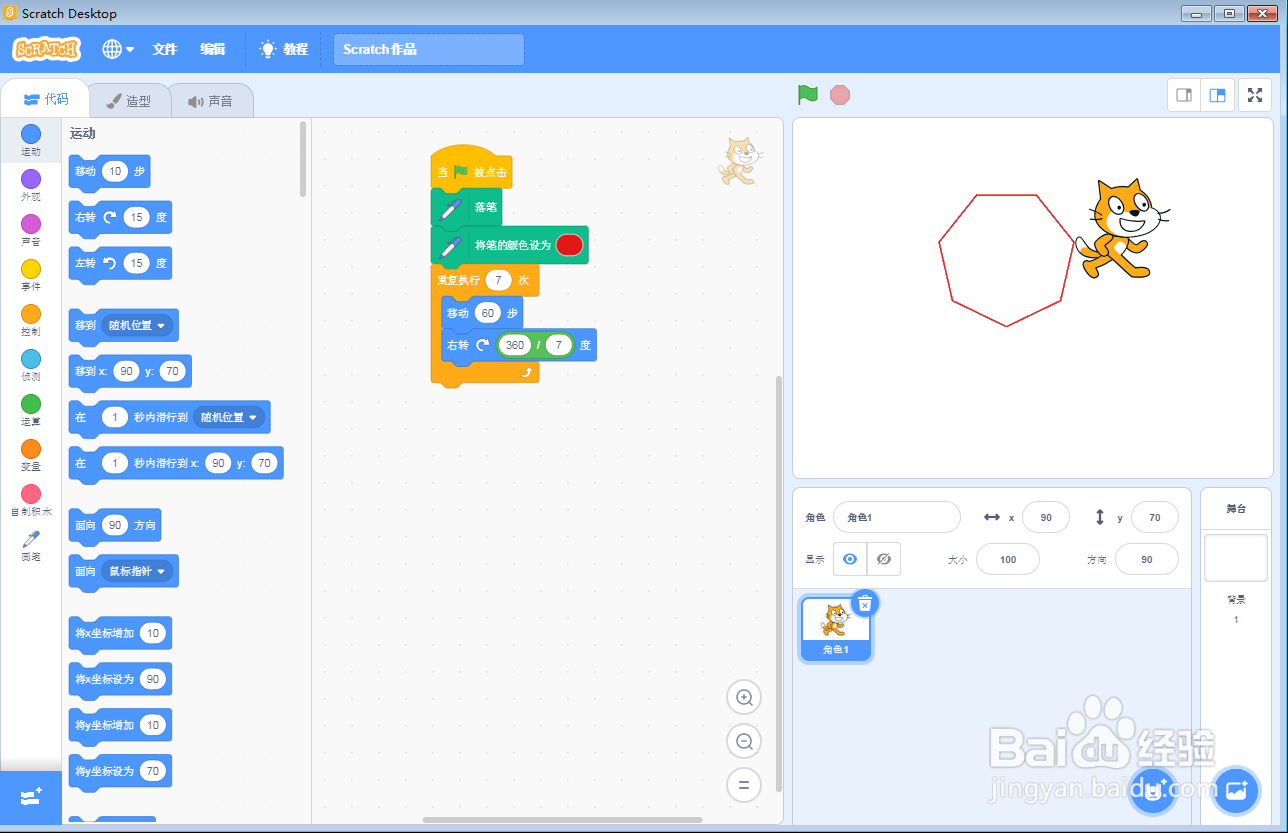Click the 落笔 pen down block

466,207
